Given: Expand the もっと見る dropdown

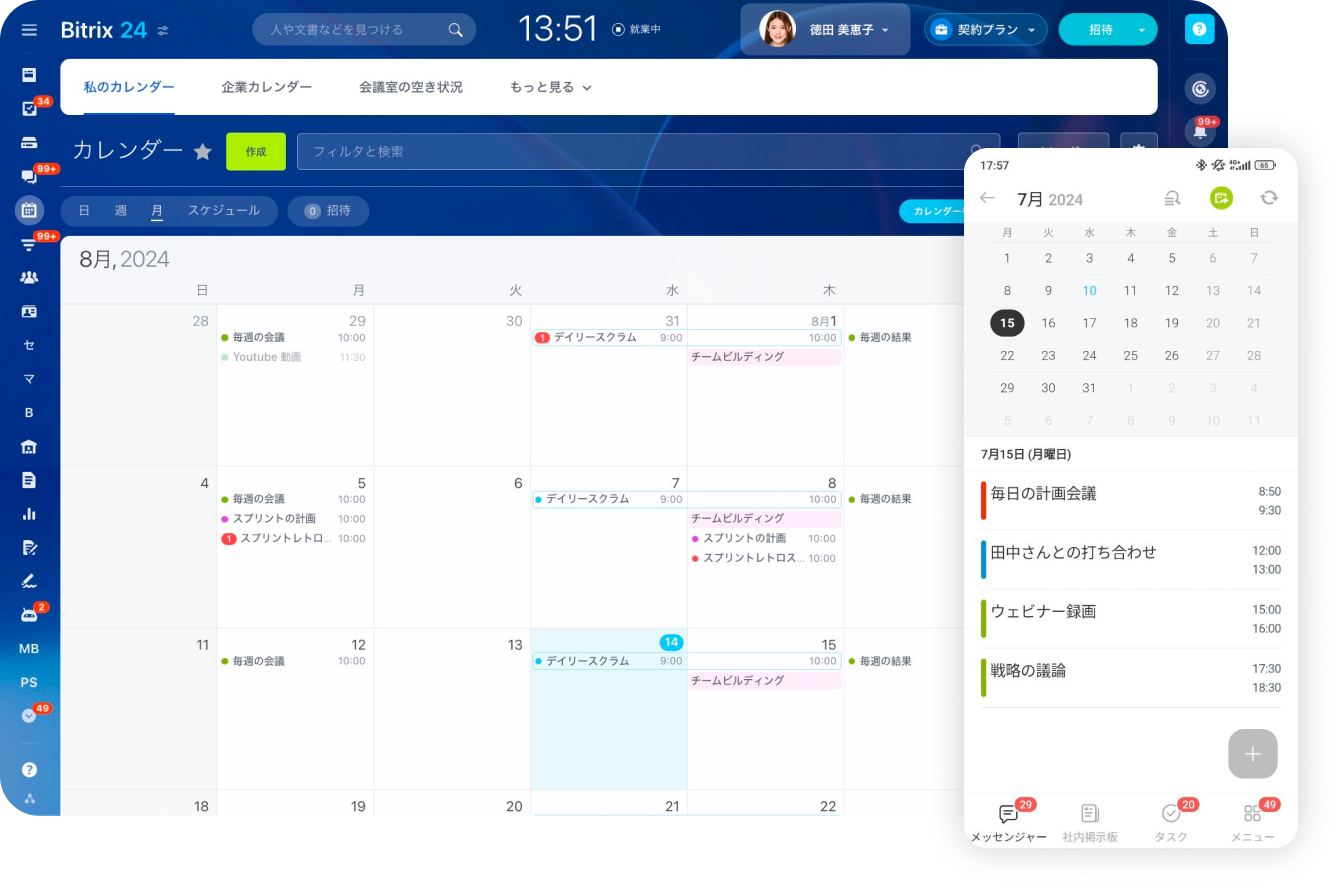Looking at the screenshot, I should [550, 88].
